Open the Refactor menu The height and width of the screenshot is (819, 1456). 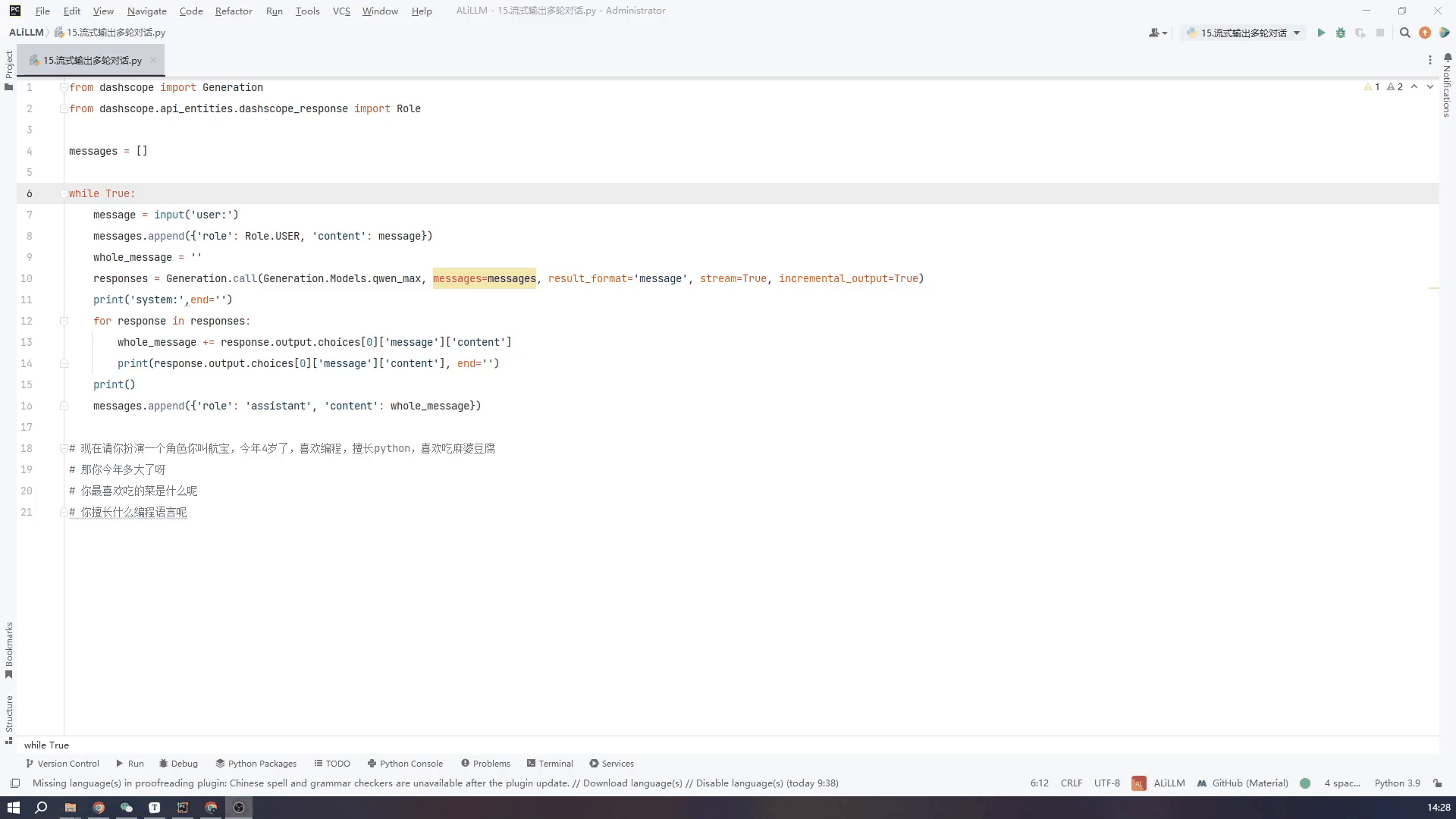234,11
